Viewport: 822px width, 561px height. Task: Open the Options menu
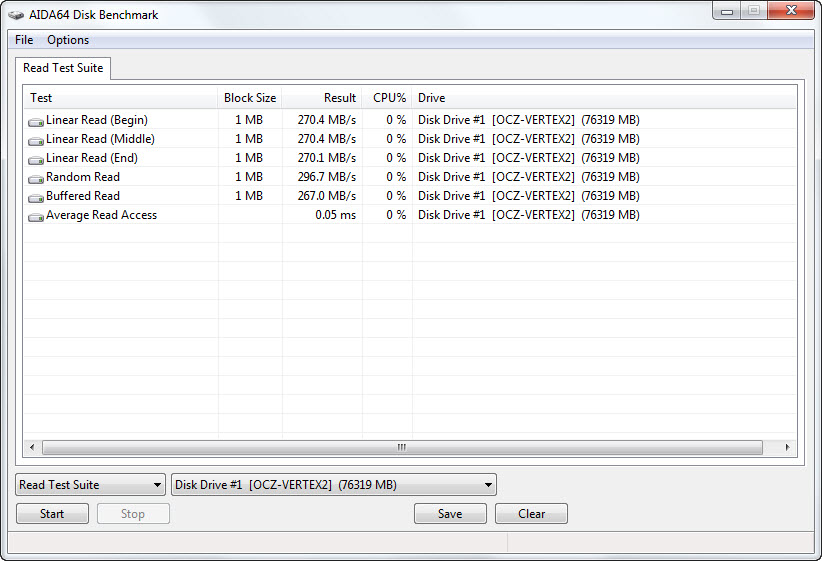(68, 40)
